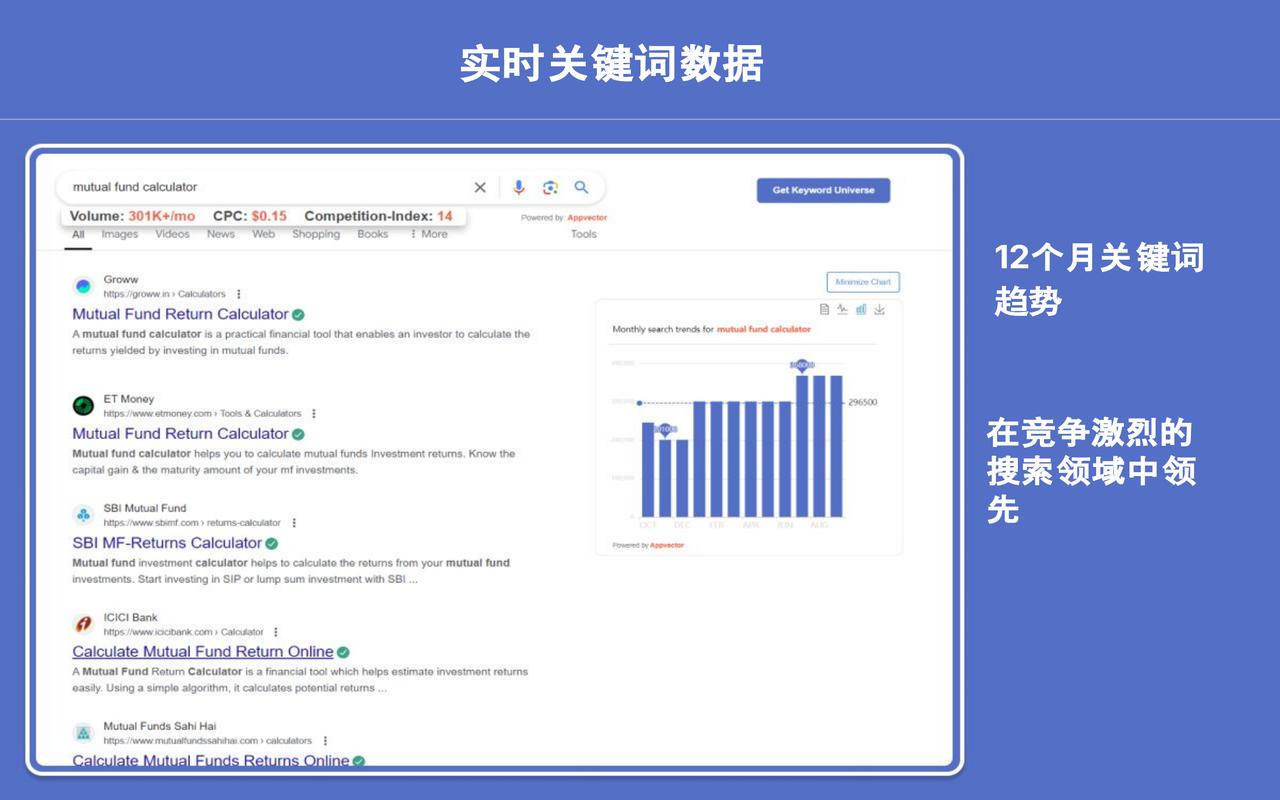This screenshot has width=1280, height=800.
Task: Click verified badge next to ICICI result title
Action: tap(343, 652)
